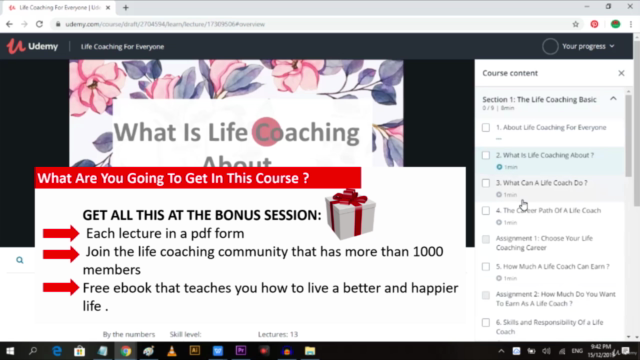640x360 pixels.
Task: Open the Chrome profile avatar
Action: pos(616,24)
